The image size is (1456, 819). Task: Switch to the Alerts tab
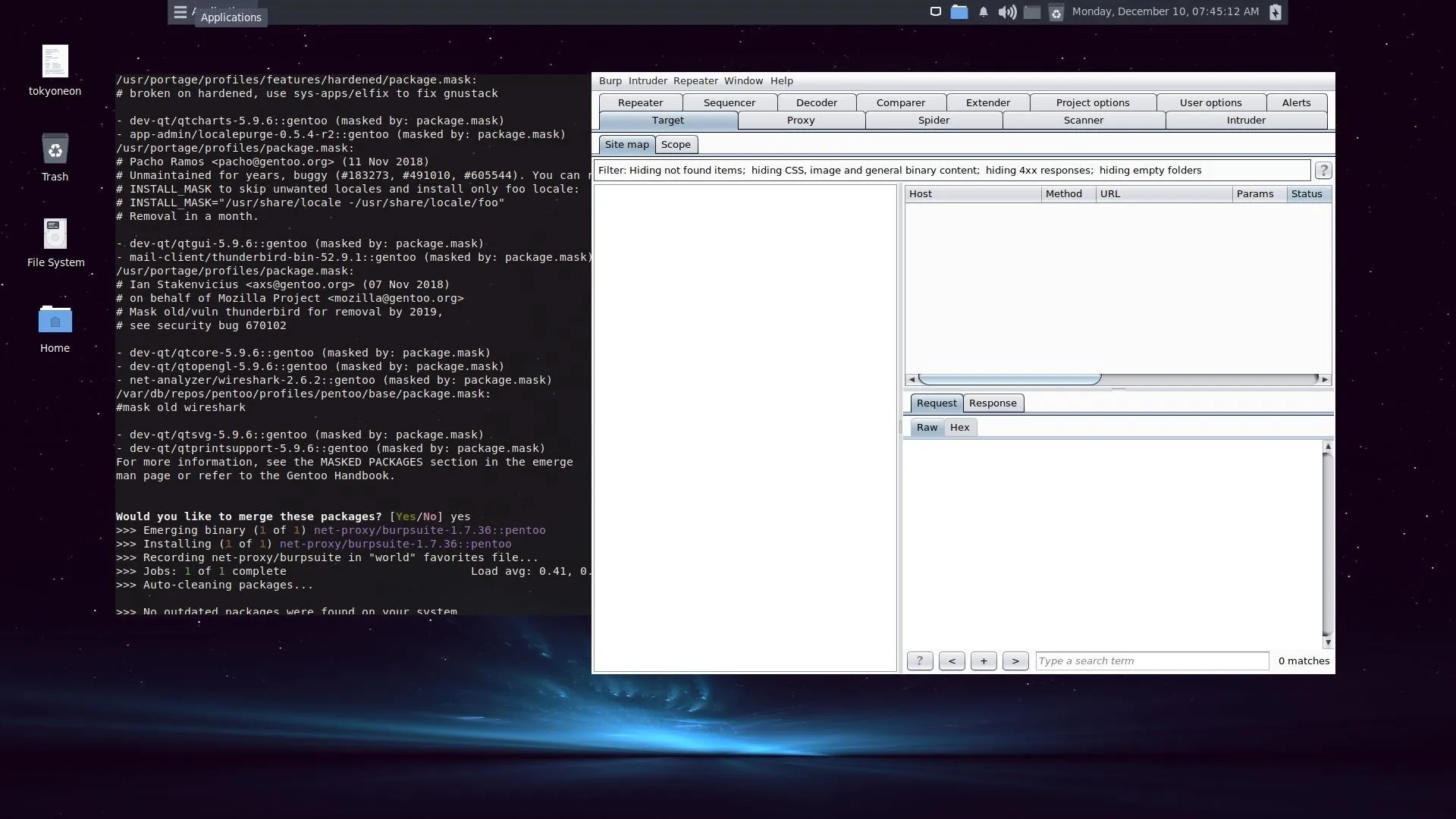pyautogui.click(x=1297, y=102)
